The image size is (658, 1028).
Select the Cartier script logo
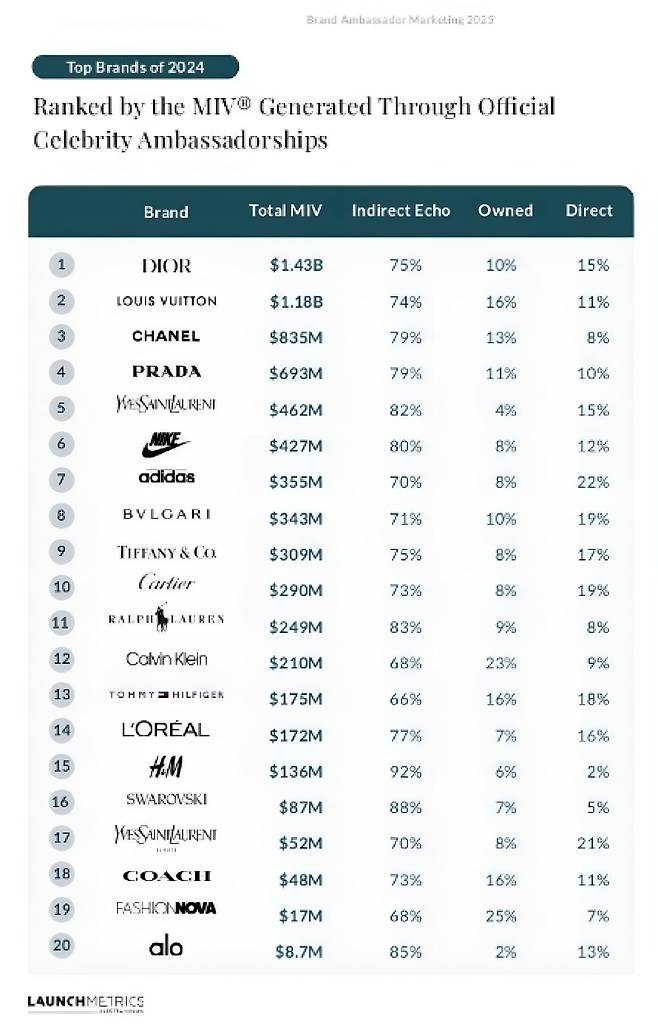pos(166,583)
